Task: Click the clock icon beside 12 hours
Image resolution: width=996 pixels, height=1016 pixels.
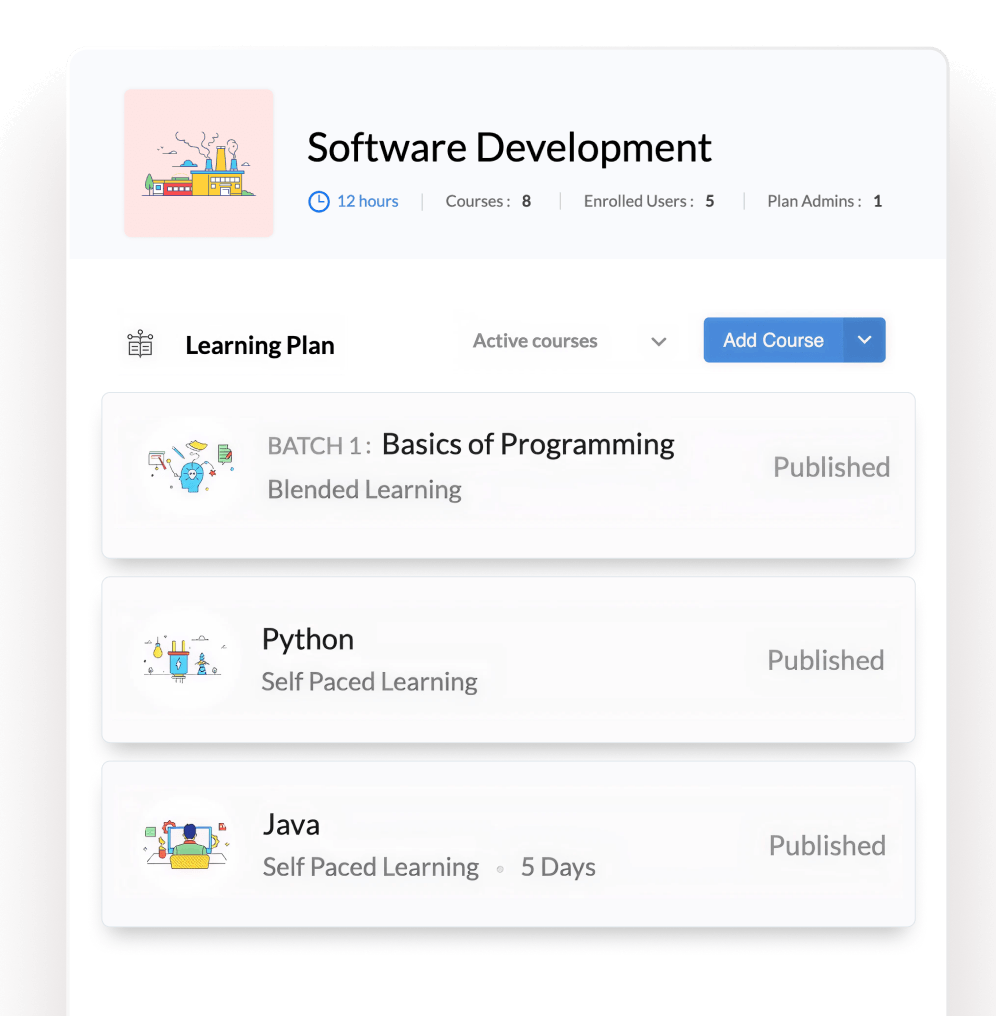Action: tap(318, 202)
